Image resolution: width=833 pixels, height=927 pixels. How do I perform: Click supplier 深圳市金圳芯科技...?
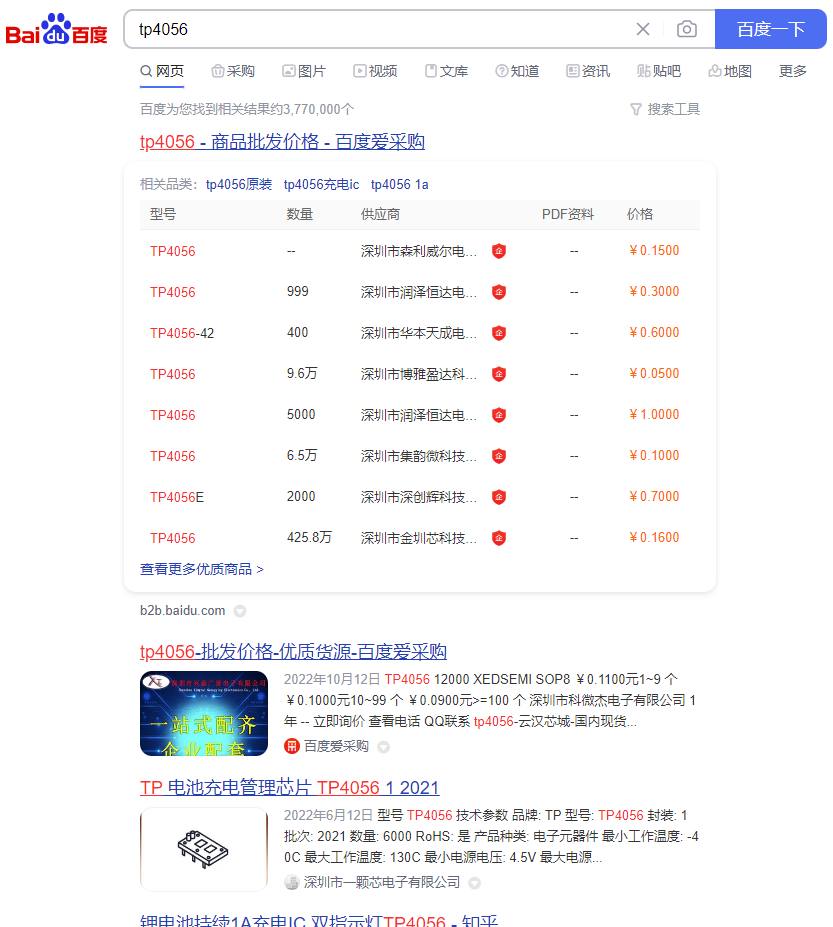[419, 538]
